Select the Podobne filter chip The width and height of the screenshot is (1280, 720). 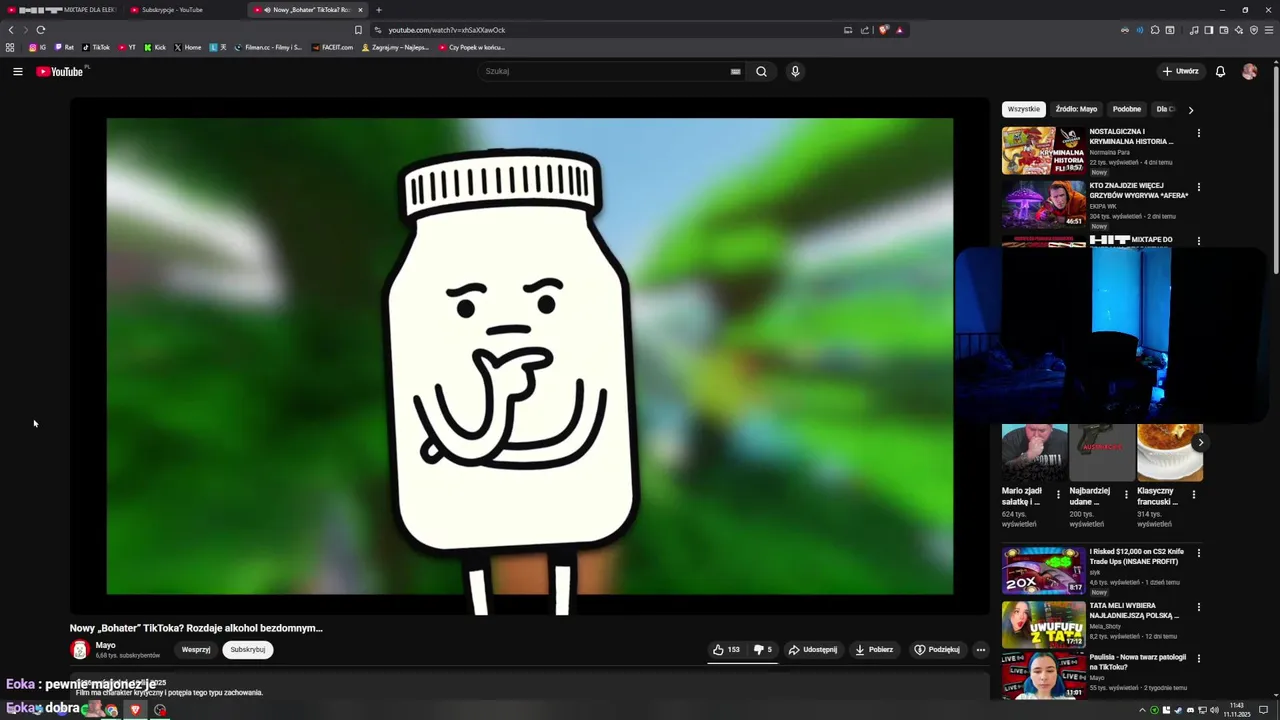point(1127,109)
